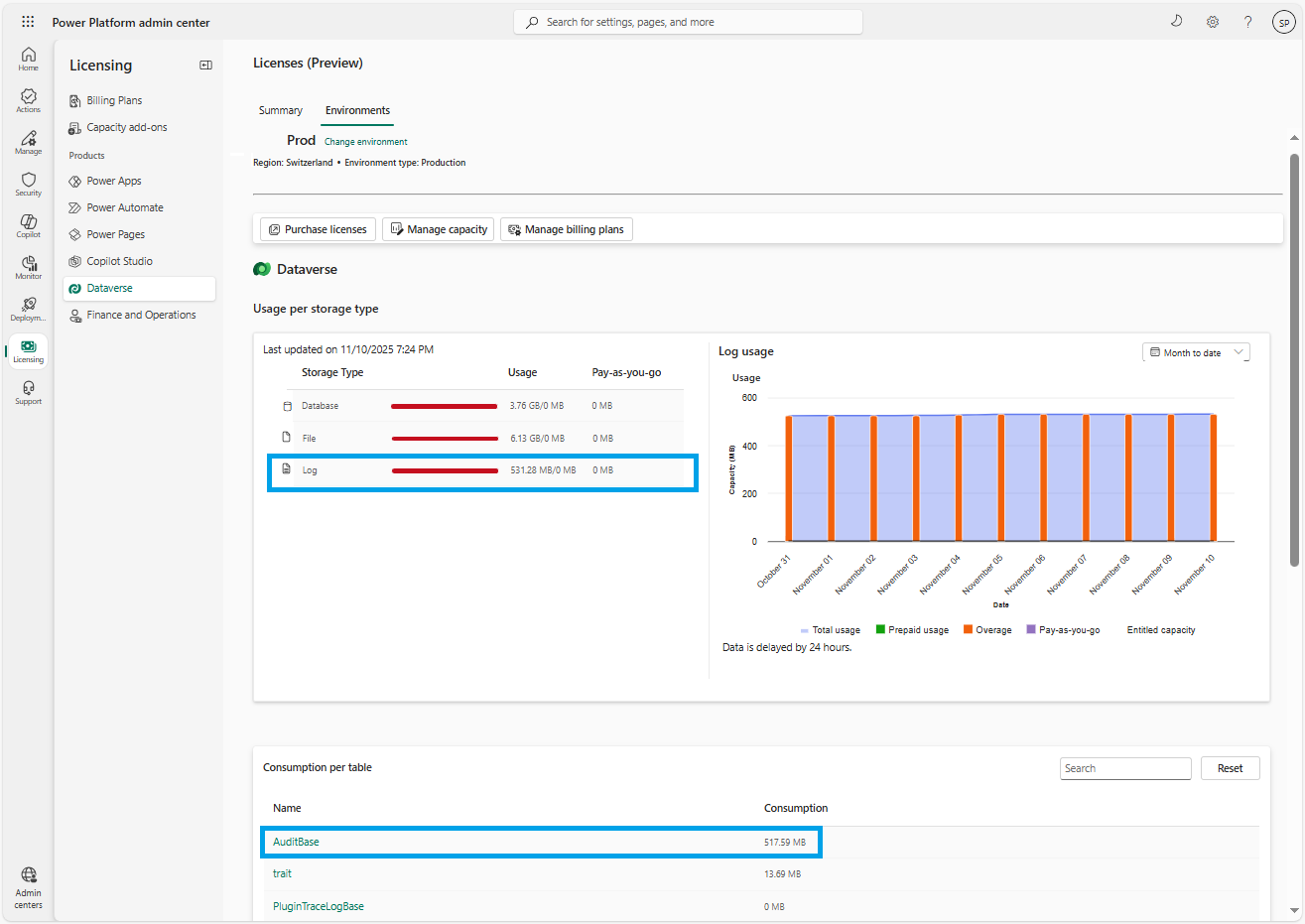Open the help question mark icon

coord(1247,22)
